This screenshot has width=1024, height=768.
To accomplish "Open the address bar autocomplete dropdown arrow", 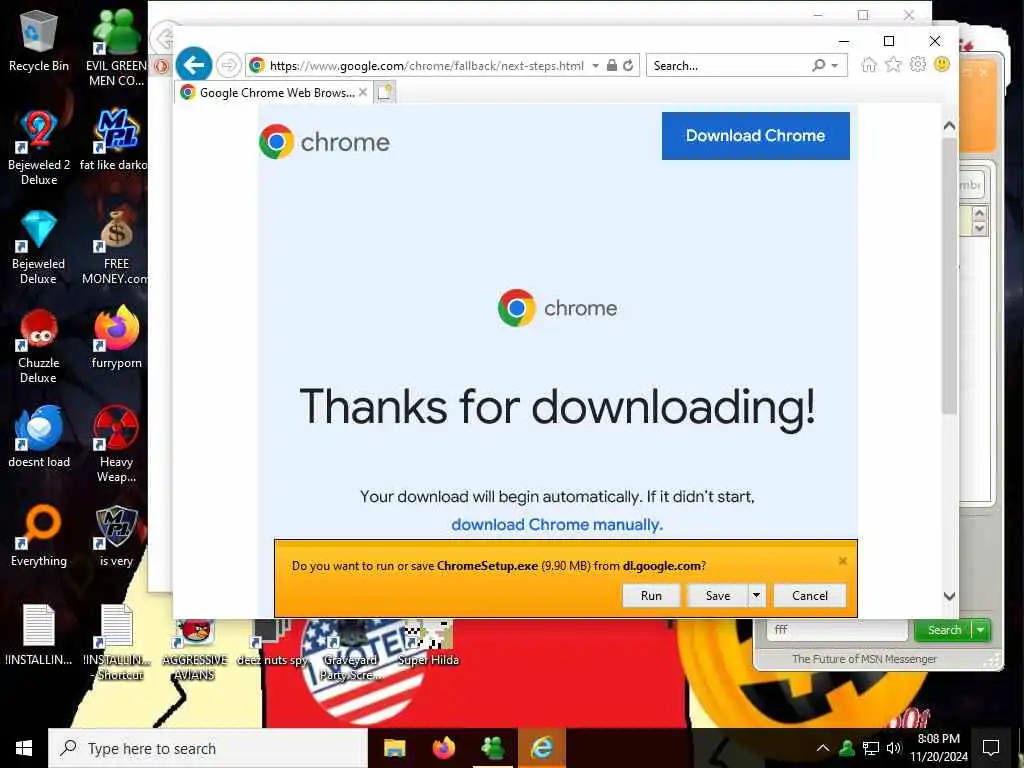I will [x=596, y=65].
